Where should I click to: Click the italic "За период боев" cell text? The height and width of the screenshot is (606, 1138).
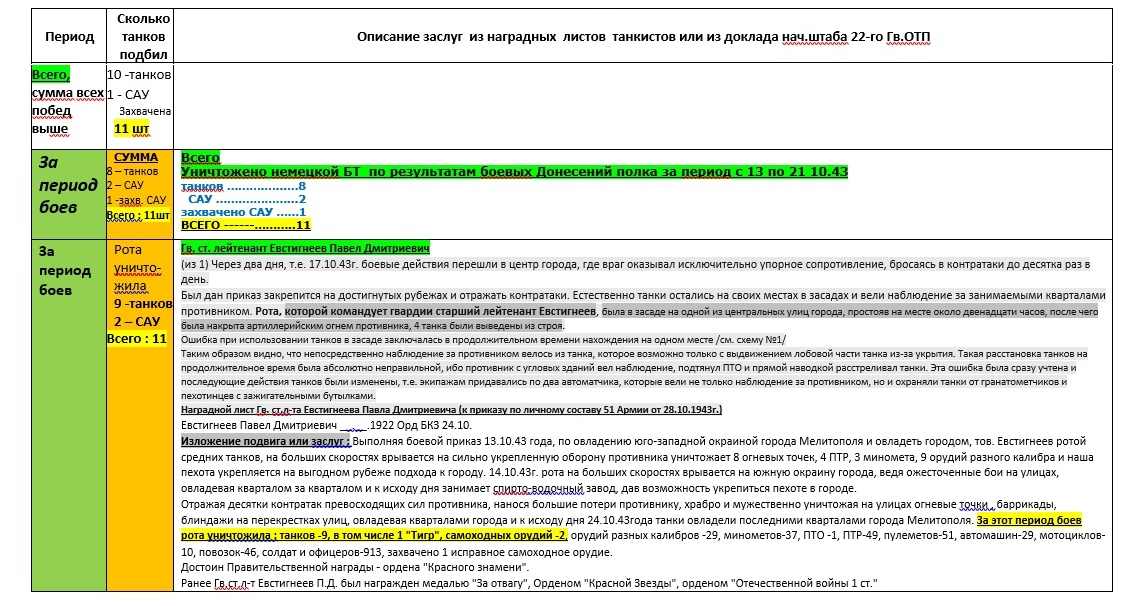tap(68, 184)
